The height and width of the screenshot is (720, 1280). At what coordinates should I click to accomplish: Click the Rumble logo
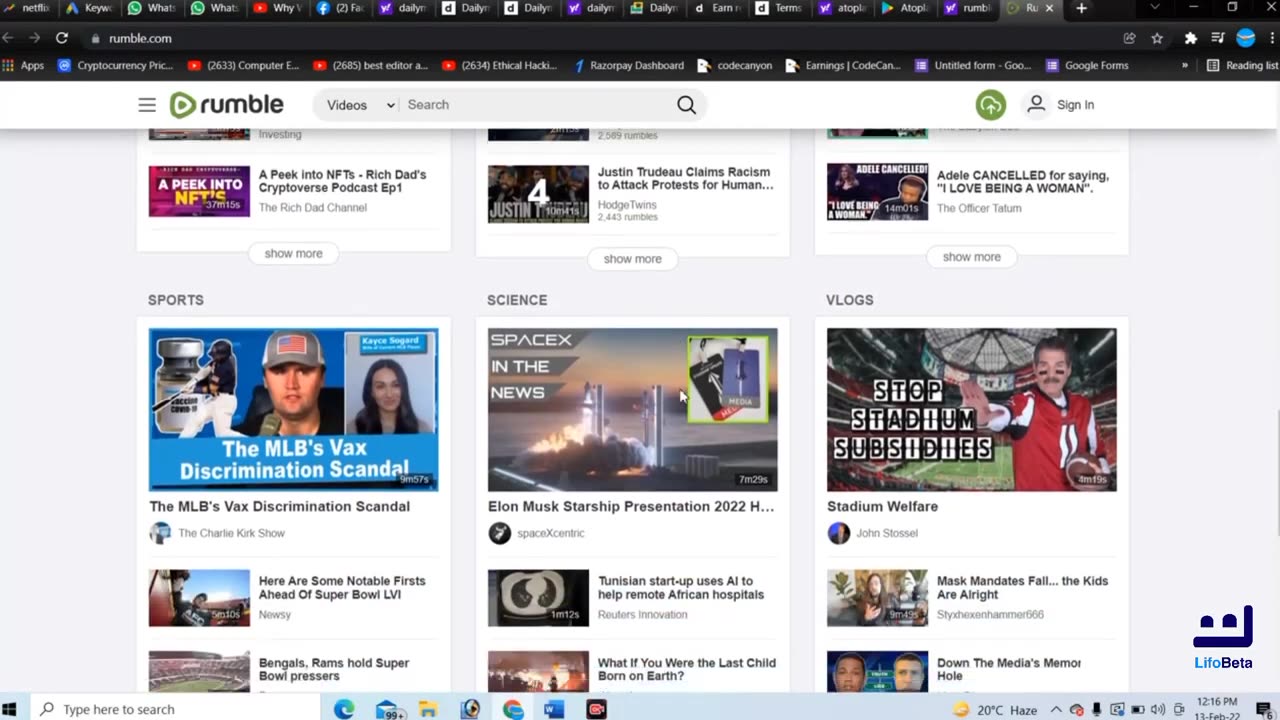[226, 105]
